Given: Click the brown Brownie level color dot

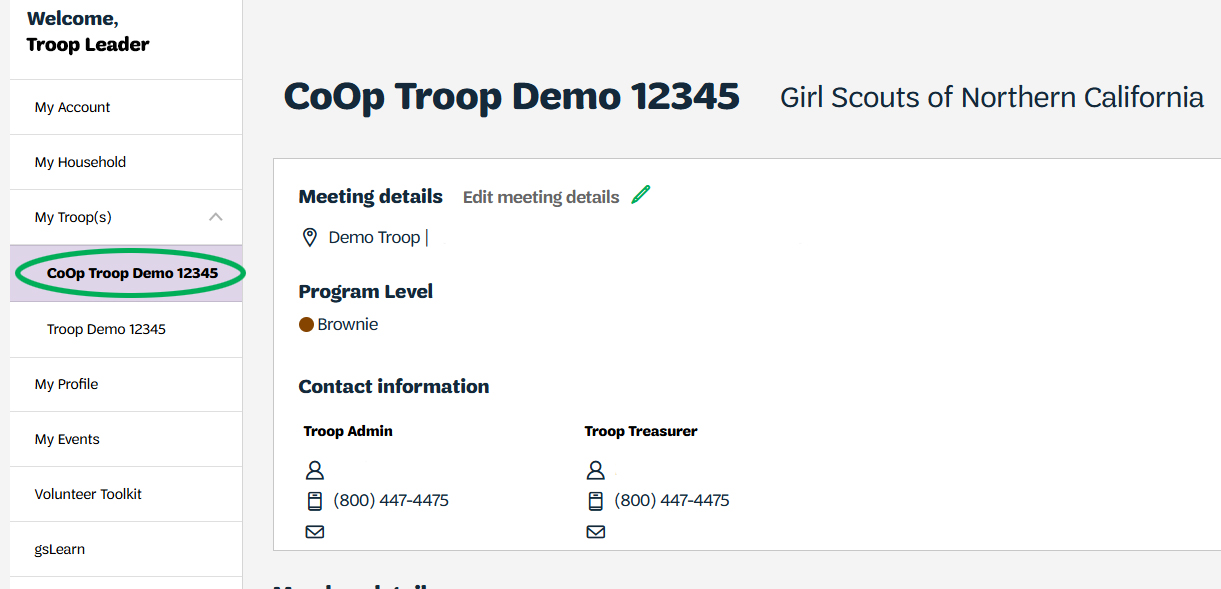Looking at the screenshot, I should (x=307, y=325).
